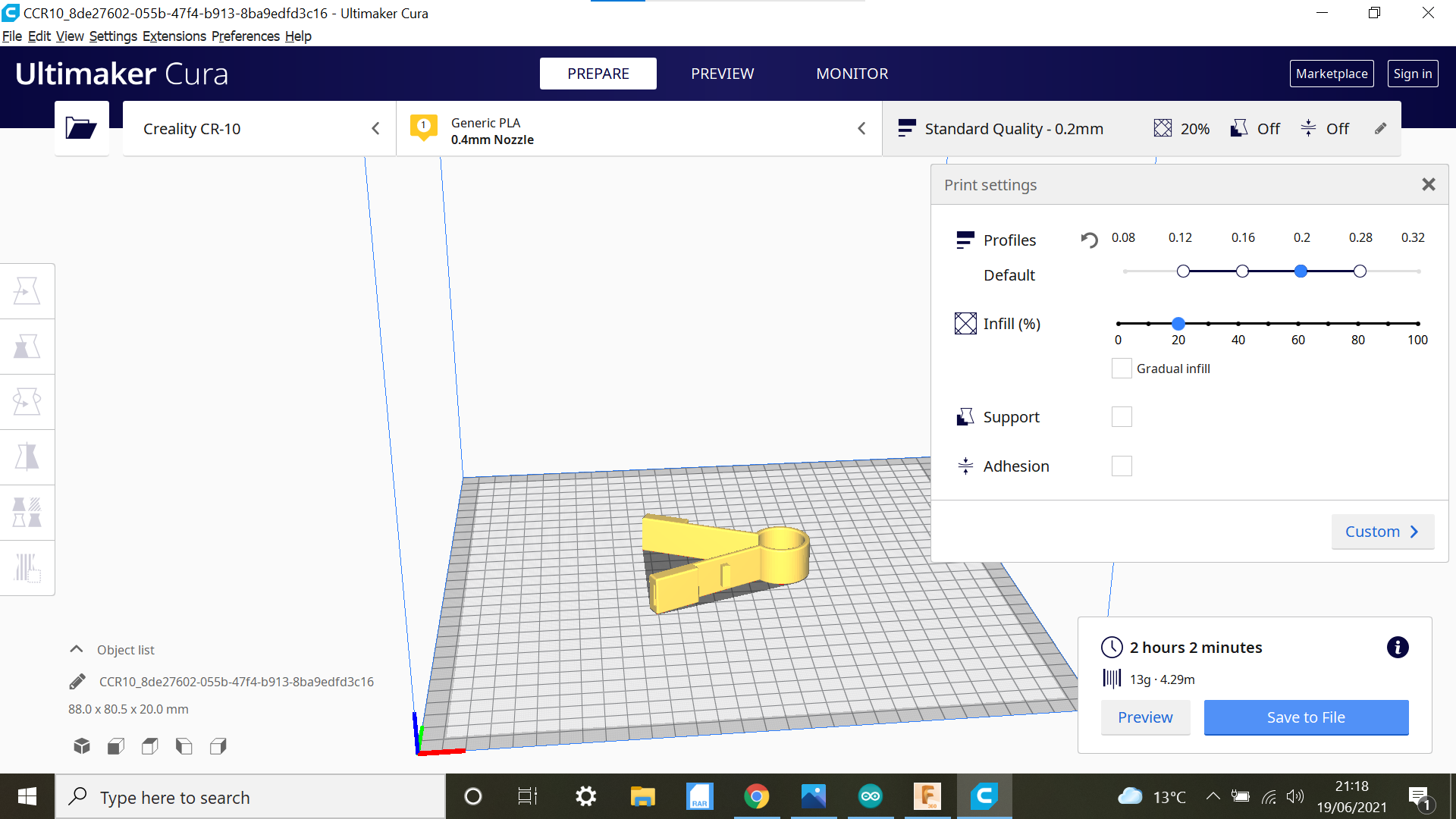Switch to the PREPARE stage
This screenshot has height=819, width=1456.
[598, 74]
